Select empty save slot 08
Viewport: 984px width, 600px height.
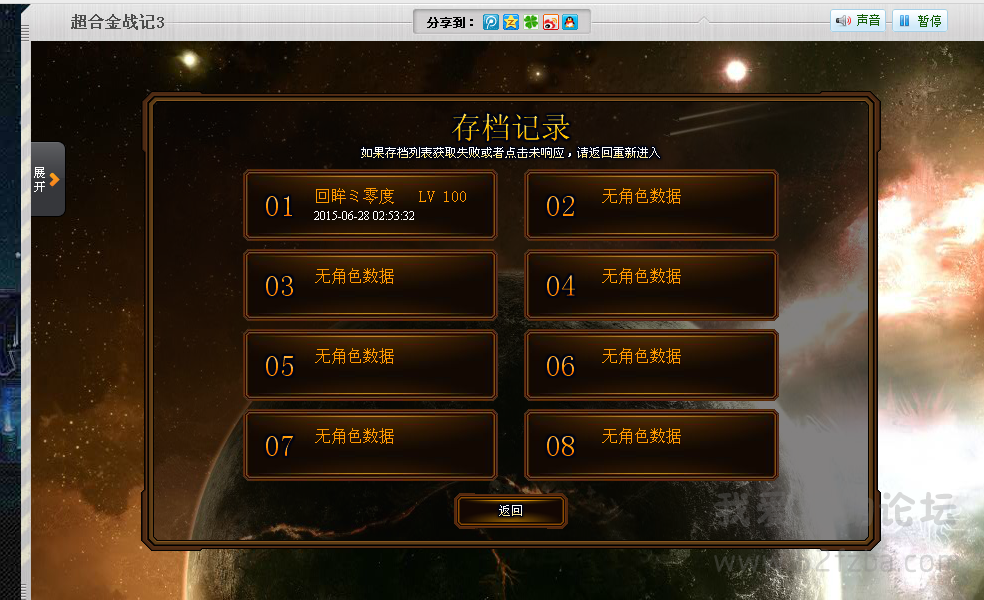pyautogui.click(x=651, y=445)
